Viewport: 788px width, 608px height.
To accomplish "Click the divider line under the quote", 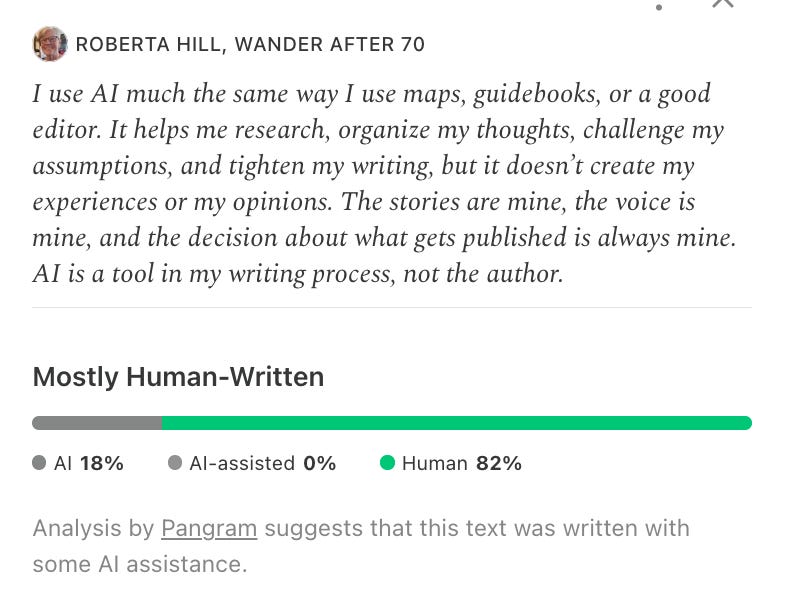I will click(x=392, y=307).
